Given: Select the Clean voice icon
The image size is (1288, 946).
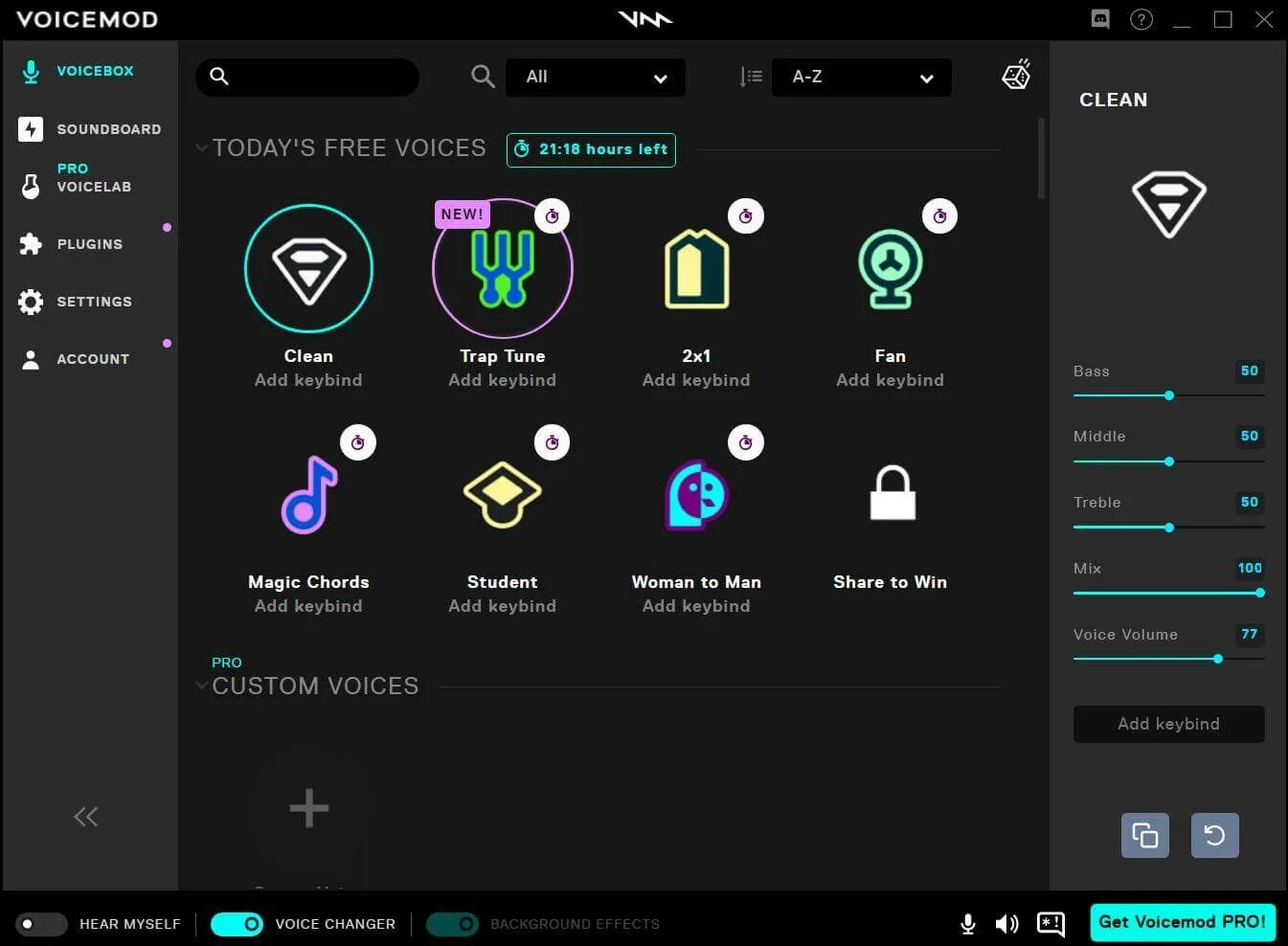Looking at the screenshot, I should (308, 268).
